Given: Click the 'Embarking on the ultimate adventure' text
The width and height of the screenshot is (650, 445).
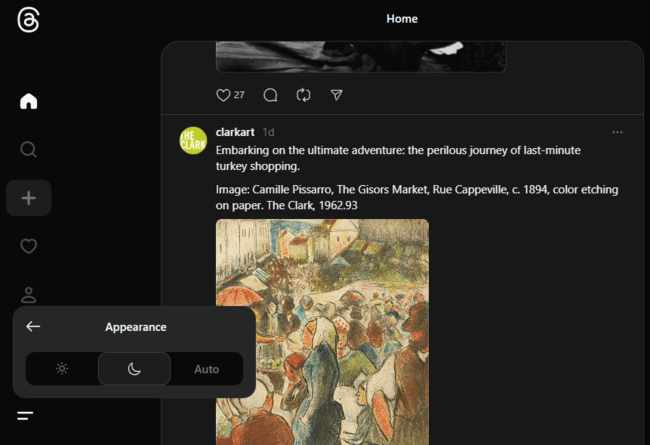Looking at the screenshot, I should pos(398,158).
